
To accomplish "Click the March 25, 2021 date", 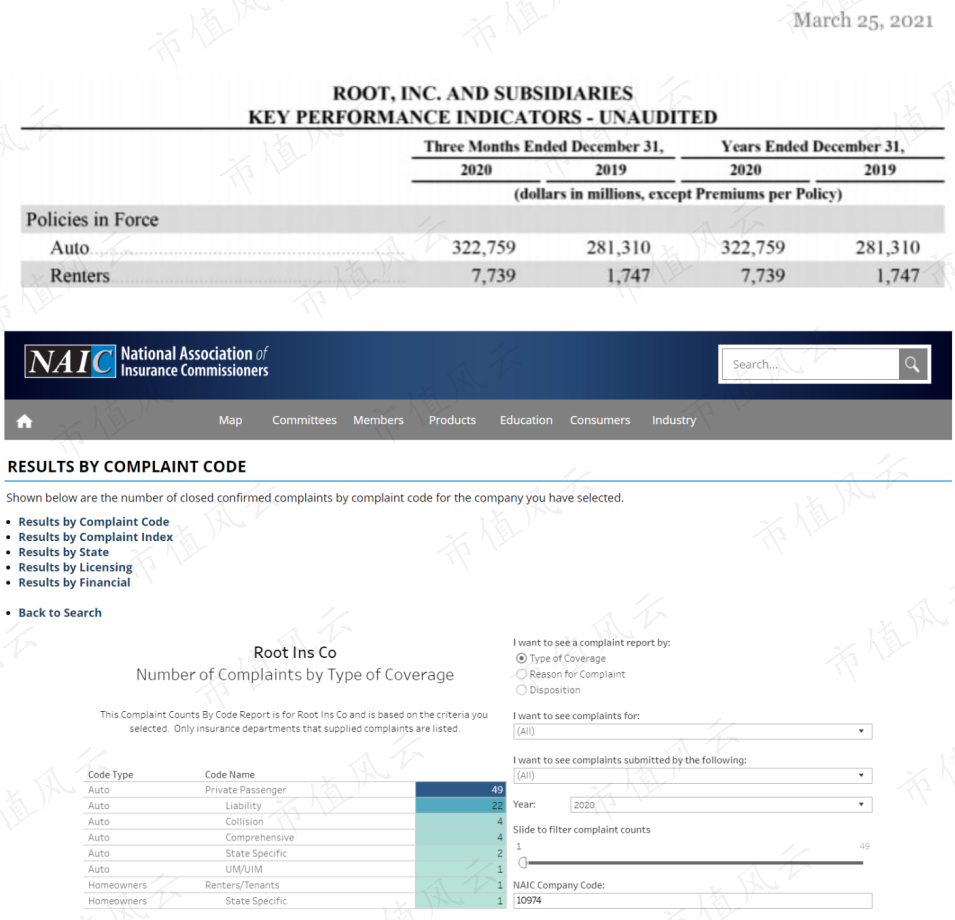I will pyautogui.click(x=863, y=21).
